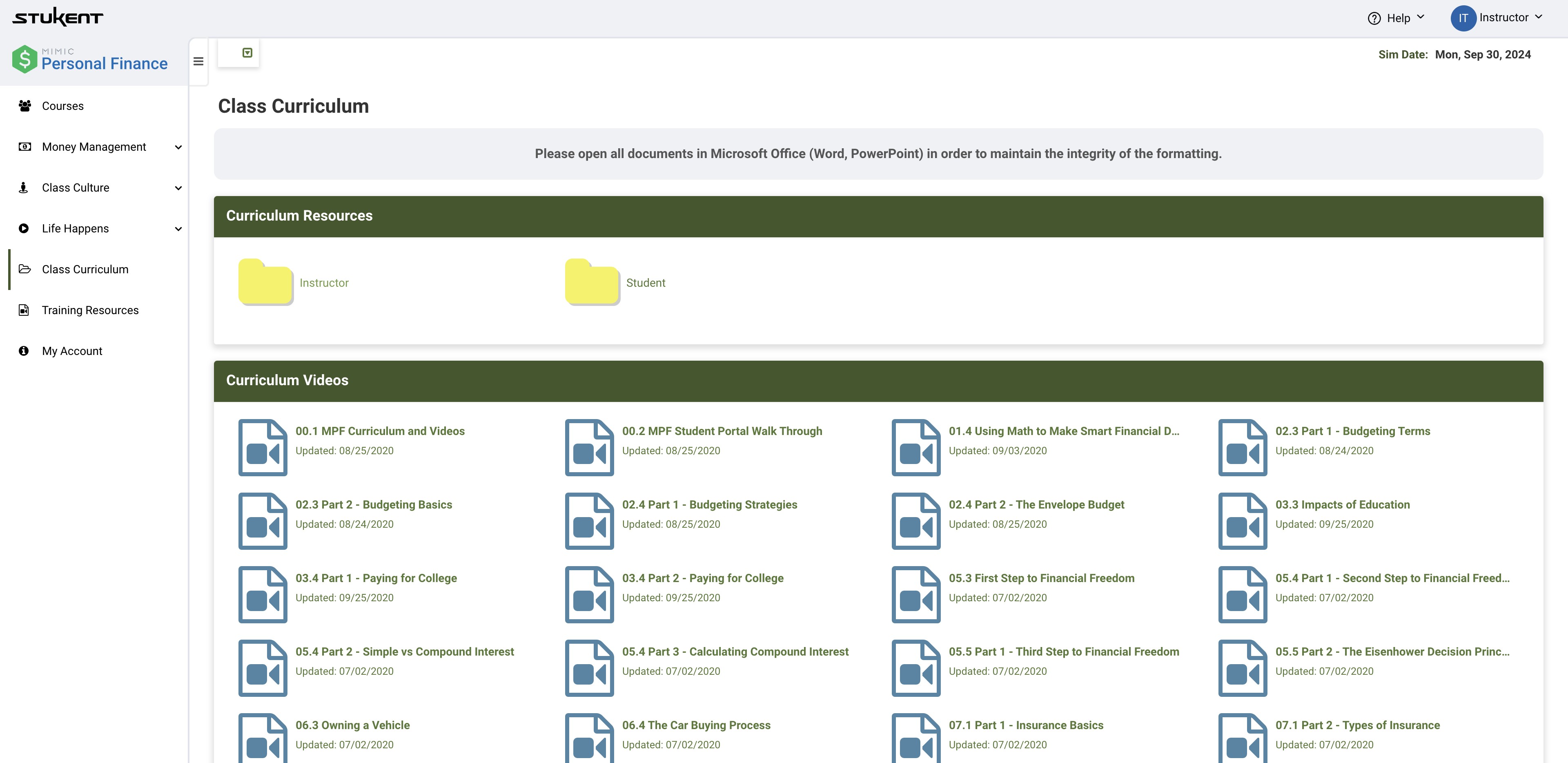The height and width of the screenshot is (763, 1568).
Task: Expand Life Happens section
Action: coord(76,228)
